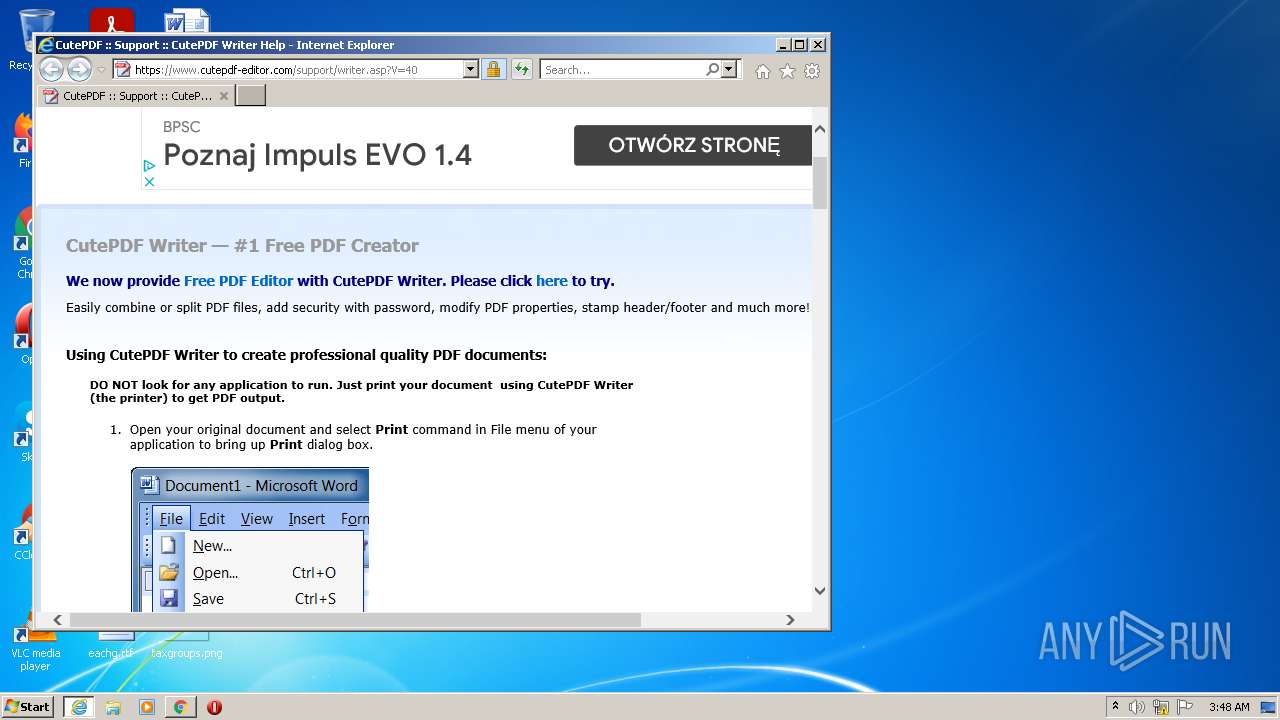Click the 'DO NOT look for any application' note
Viewport: 1280px width, 720px height.
click(361, 391)
